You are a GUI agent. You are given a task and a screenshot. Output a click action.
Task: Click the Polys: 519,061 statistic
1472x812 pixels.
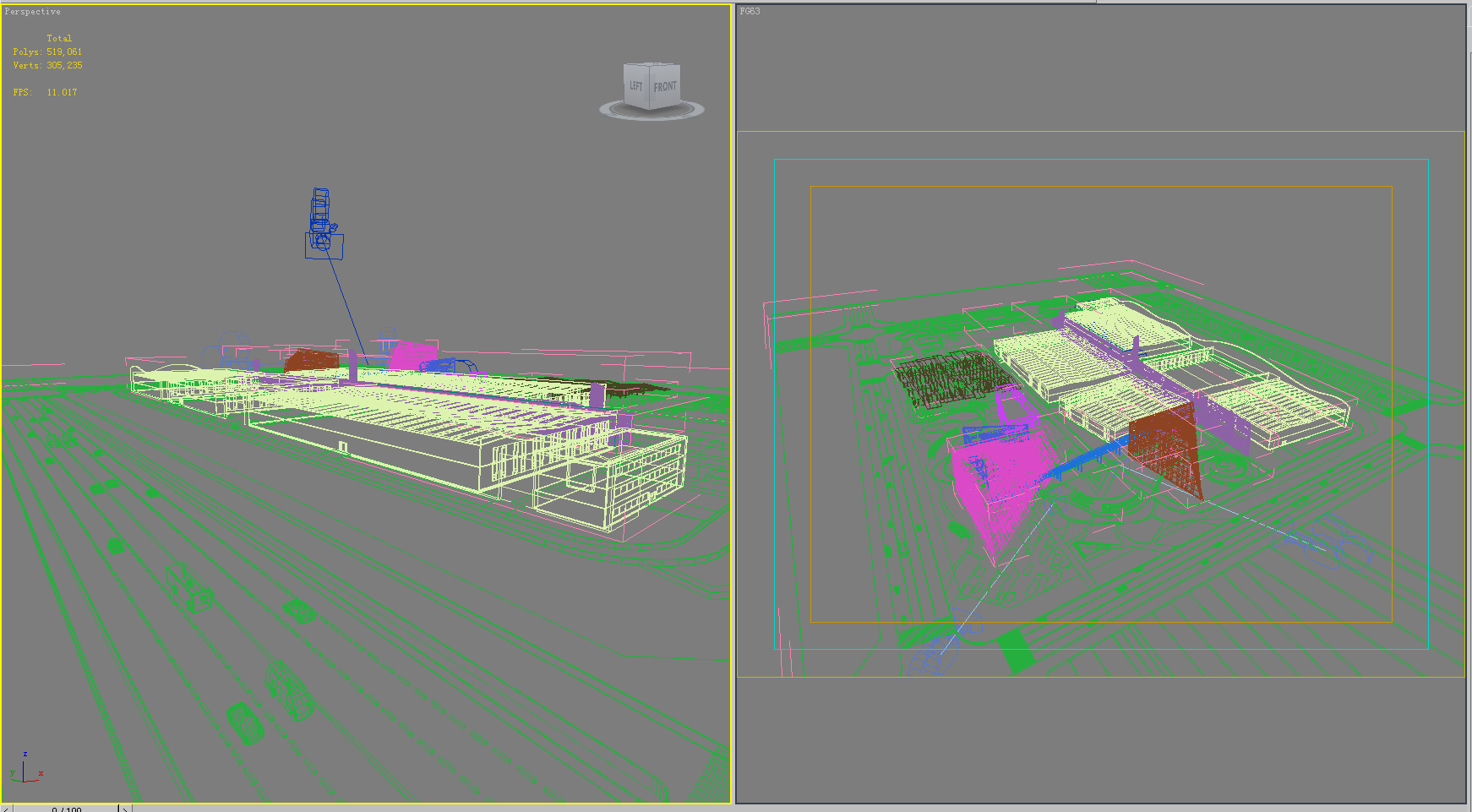pos(47,52)
